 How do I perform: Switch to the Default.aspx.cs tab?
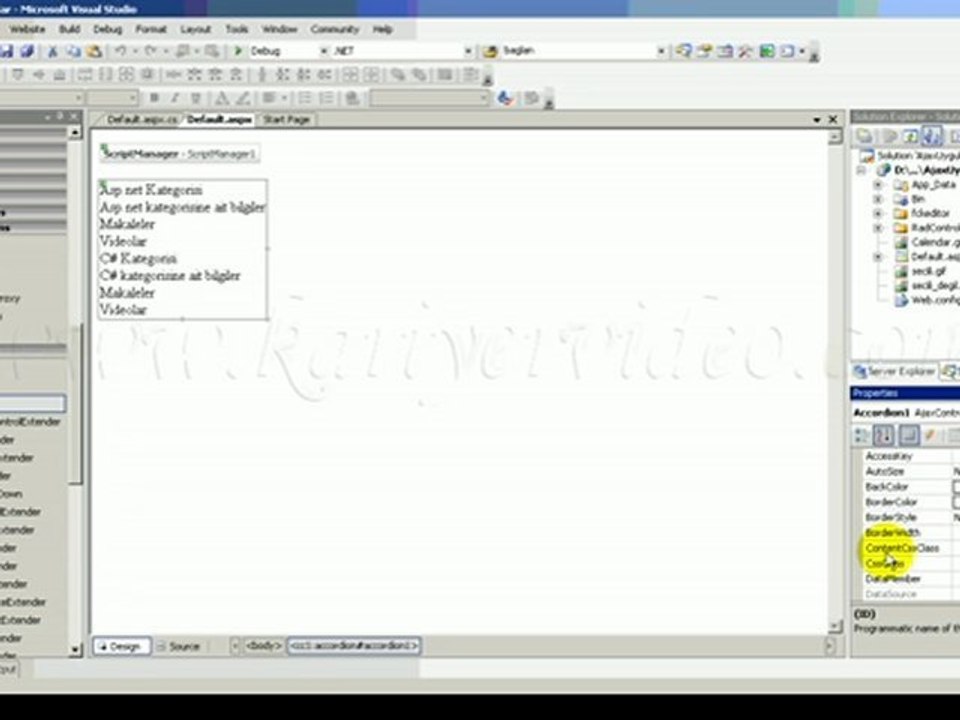pos(141,119)
